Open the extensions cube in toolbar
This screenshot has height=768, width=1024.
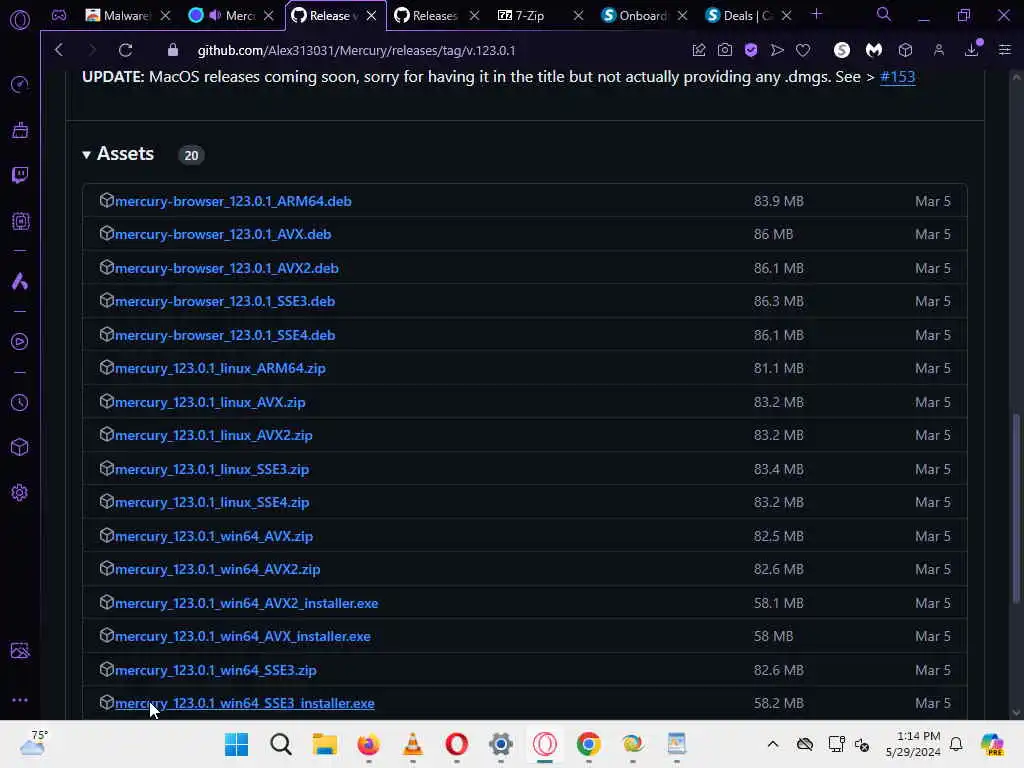point(905,50)
